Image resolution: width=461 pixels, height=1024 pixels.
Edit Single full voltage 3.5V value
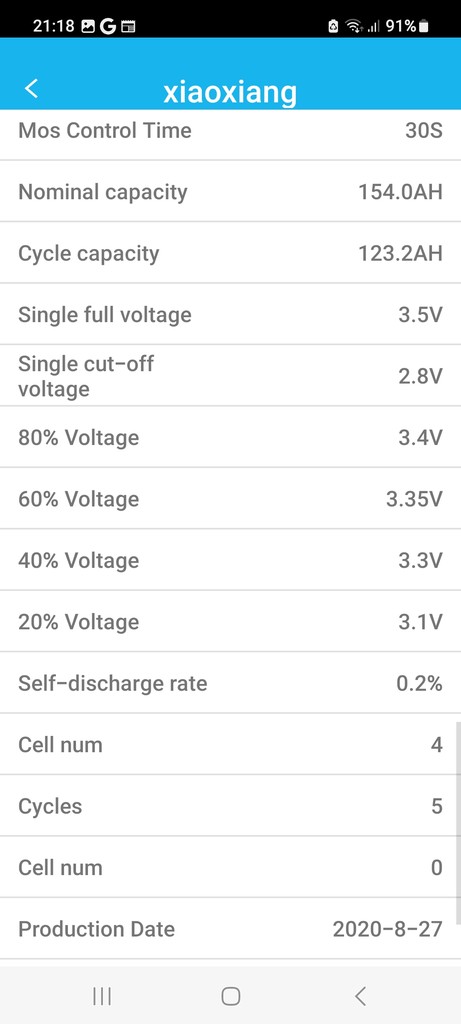tap(421, 315)
